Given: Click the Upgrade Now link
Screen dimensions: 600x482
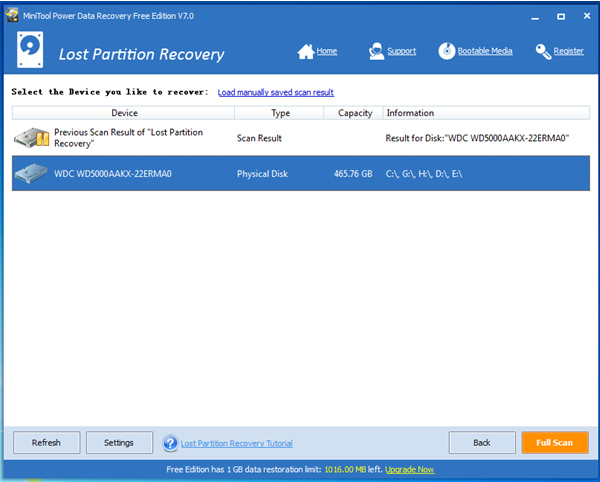Looking at the screenshot, I should 409,469.
